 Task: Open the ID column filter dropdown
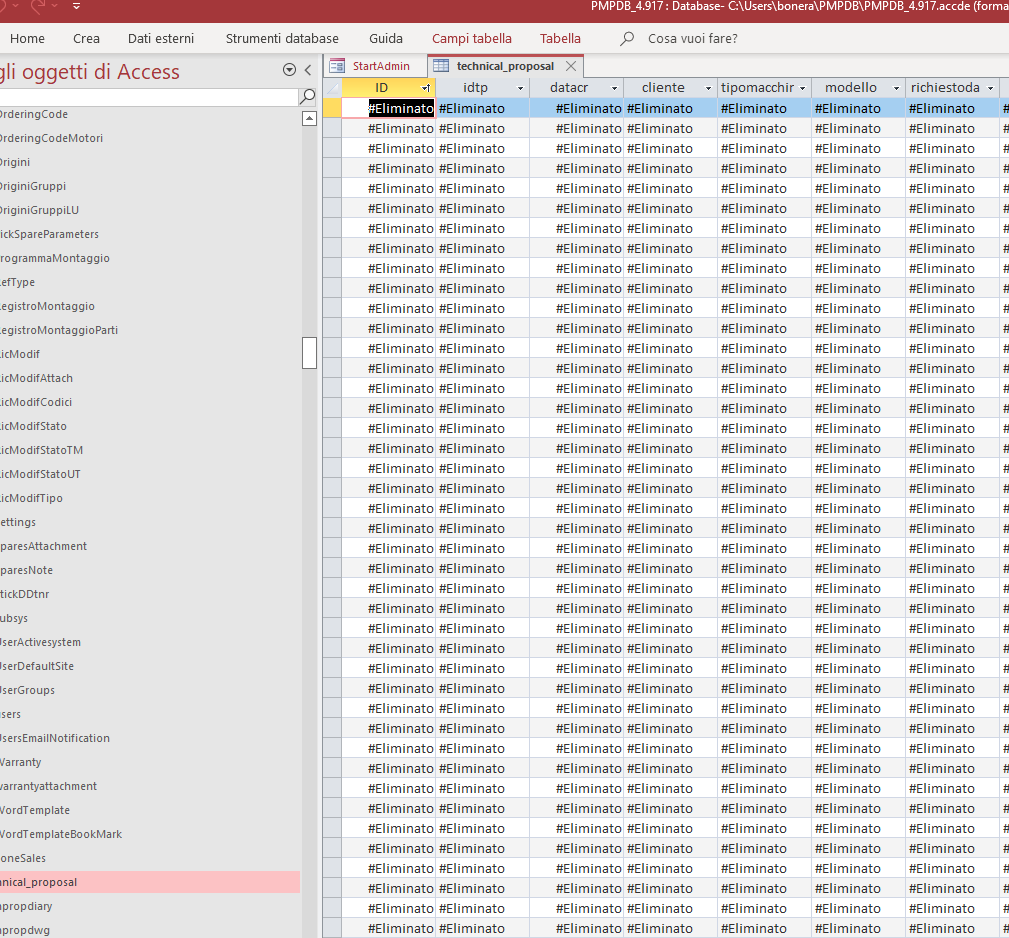click(x=426, y=88)
